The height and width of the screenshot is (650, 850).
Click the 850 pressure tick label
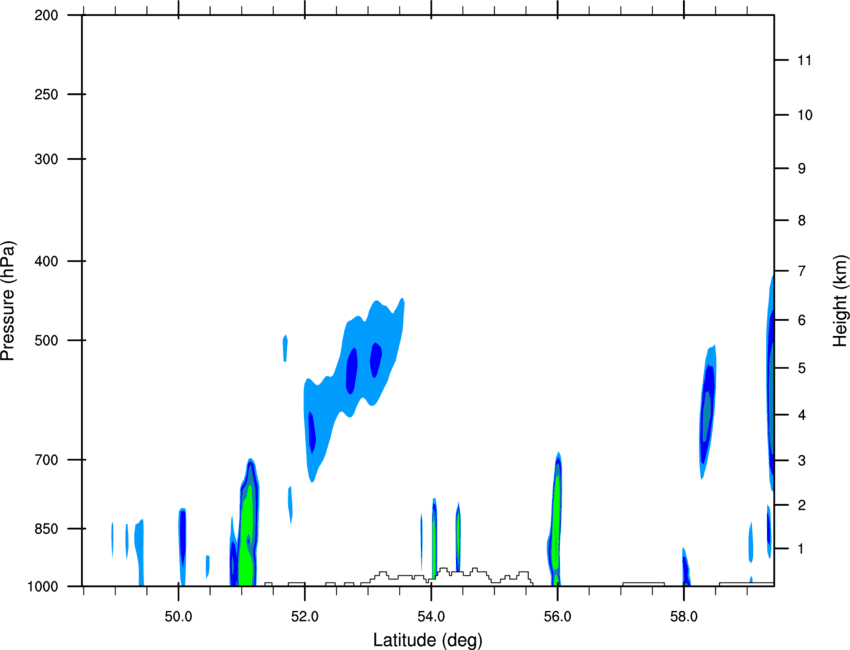(x=46, y=529)
